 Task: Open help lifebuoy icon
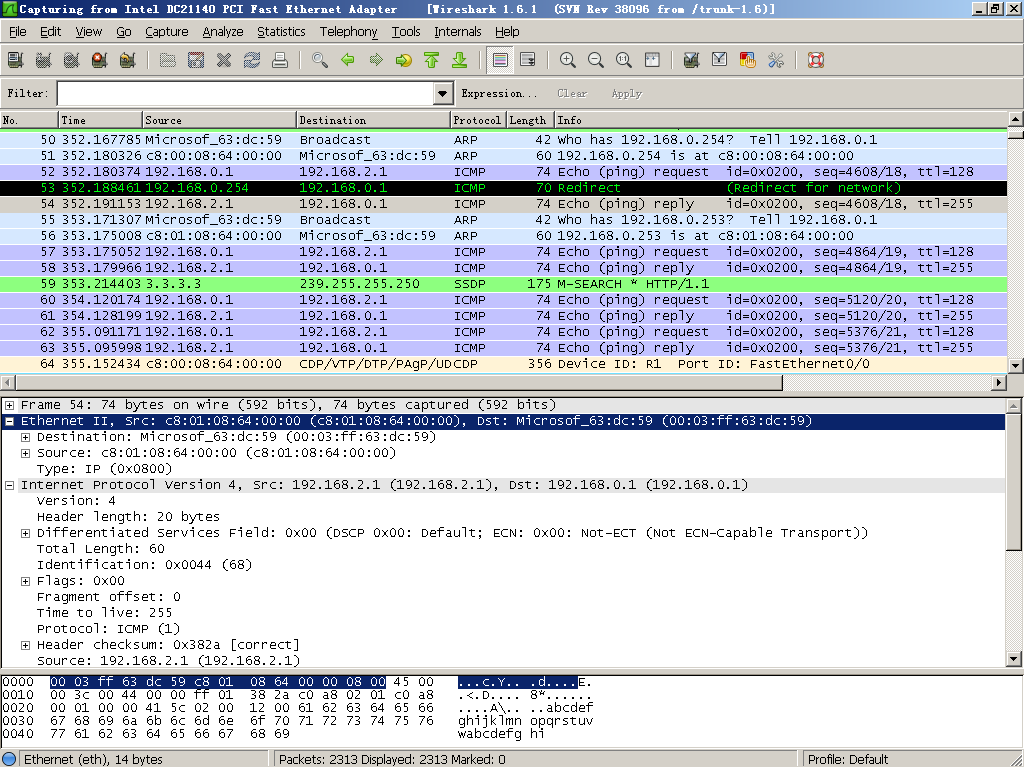tap(816, 60)
